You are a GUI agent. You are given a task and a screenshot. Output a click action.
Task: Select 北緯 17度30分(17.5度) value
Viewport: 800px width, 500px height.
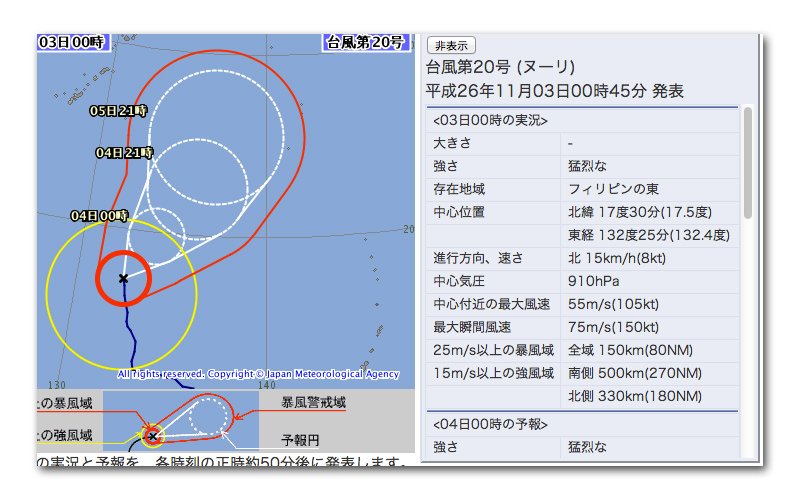(x=640, y=212)
